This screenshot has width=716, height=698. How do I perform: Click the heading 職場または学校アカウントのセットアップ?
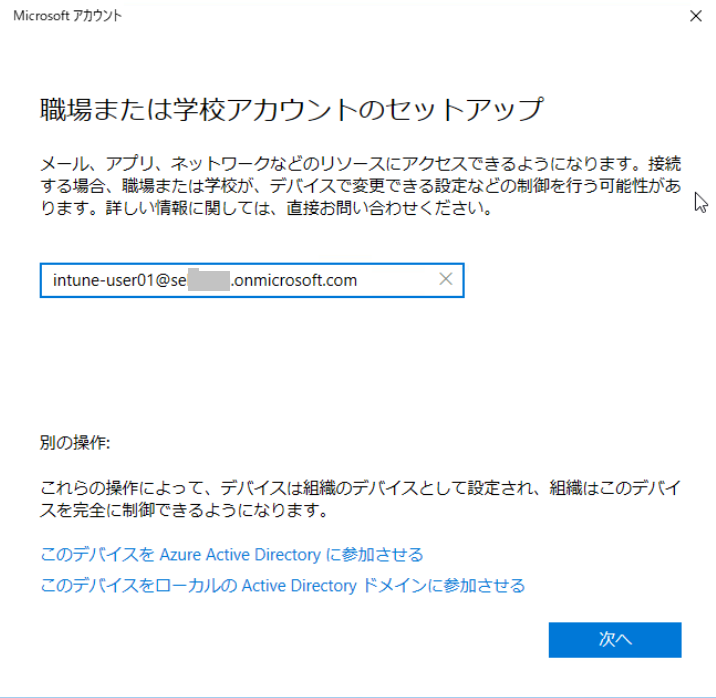tap(292, 110)
